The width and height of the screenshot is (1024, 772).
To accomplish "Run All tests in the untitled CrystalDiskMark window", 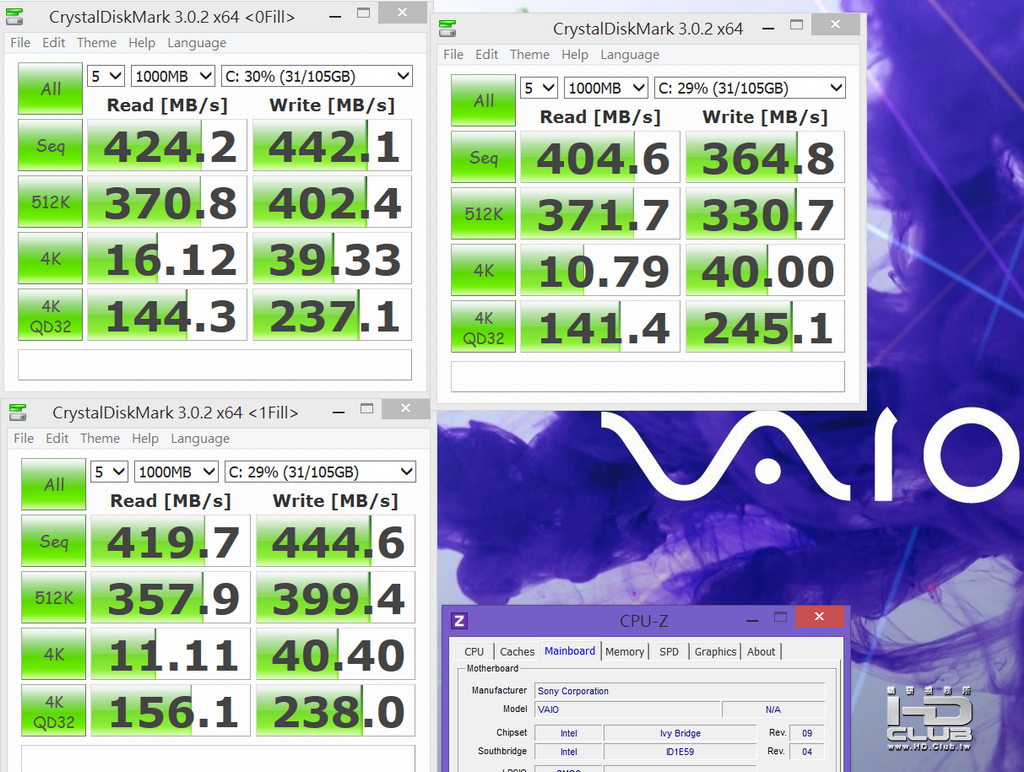I will (x=483, y=101).
